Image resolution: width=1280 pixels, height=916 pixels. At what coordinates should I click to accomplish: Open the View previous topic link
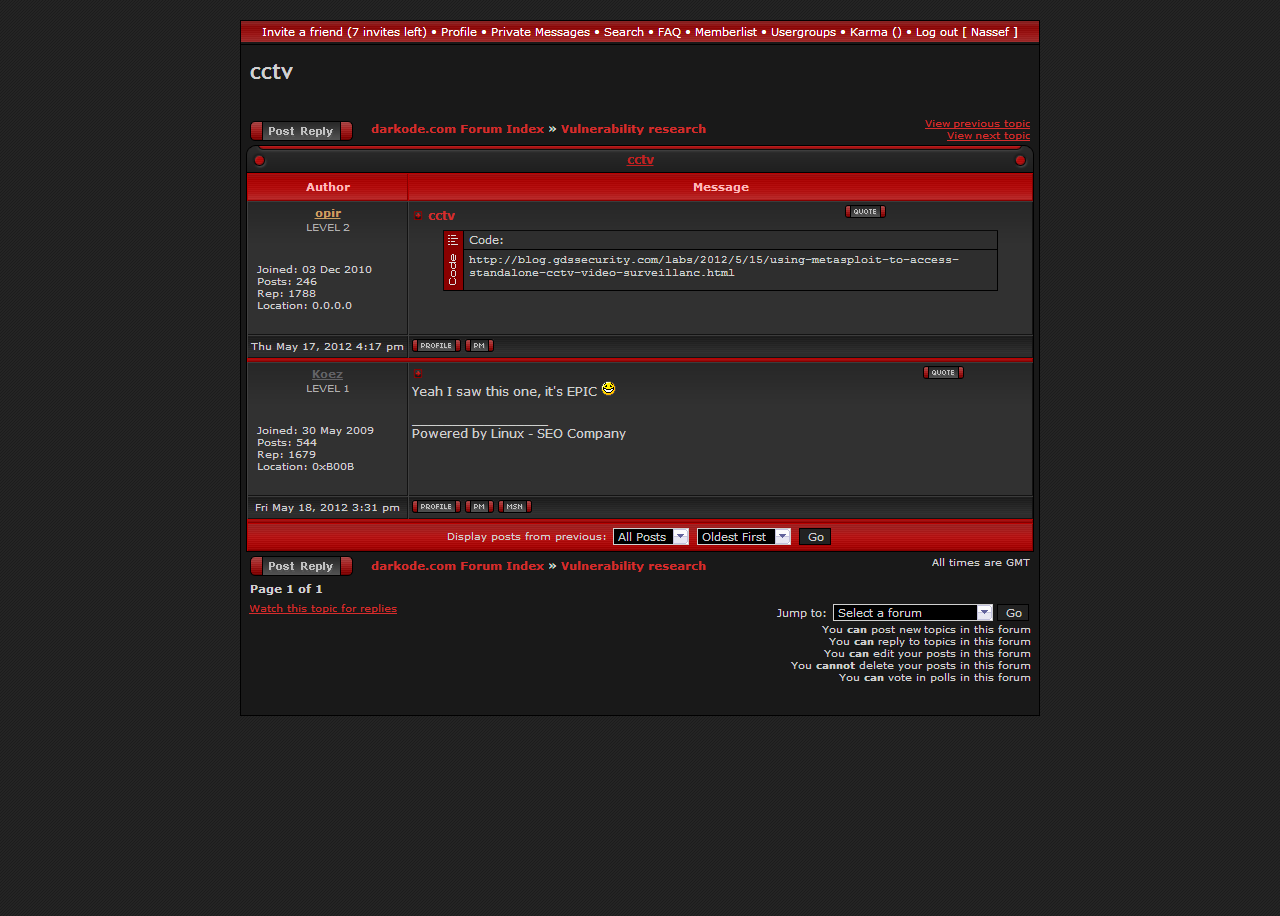[977, 124]
